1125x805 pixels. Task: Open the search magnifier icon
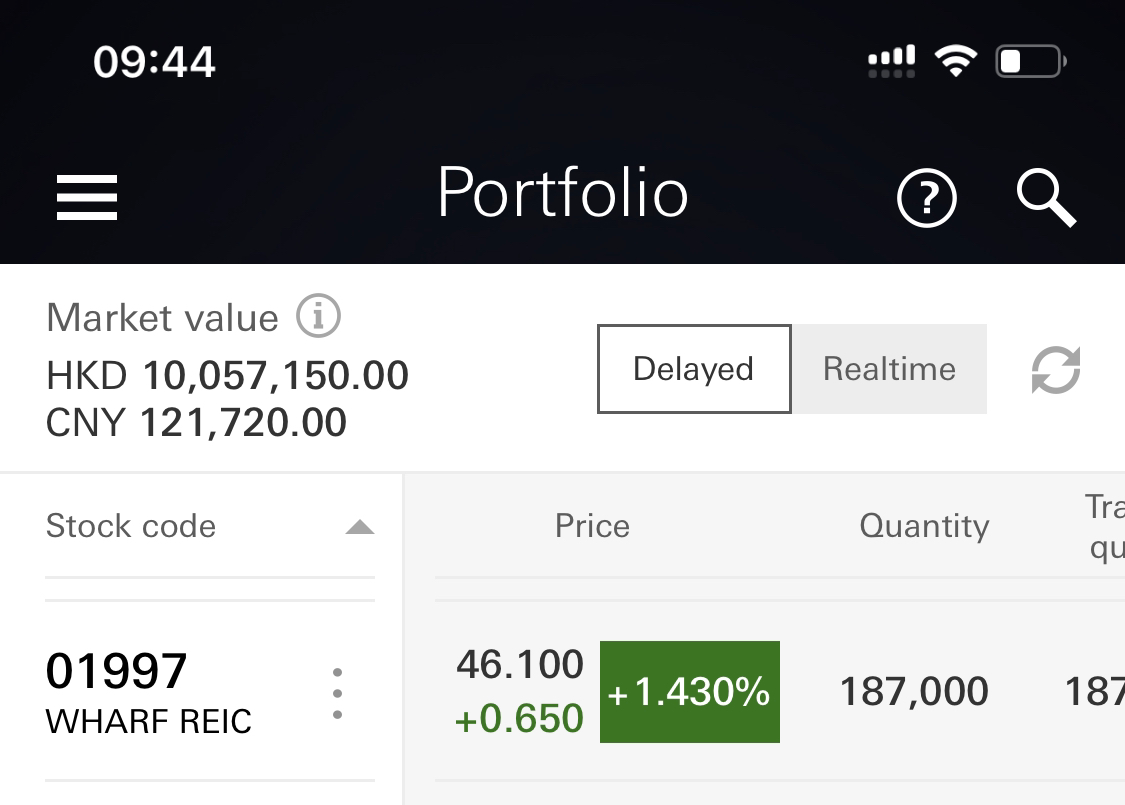1046,197
